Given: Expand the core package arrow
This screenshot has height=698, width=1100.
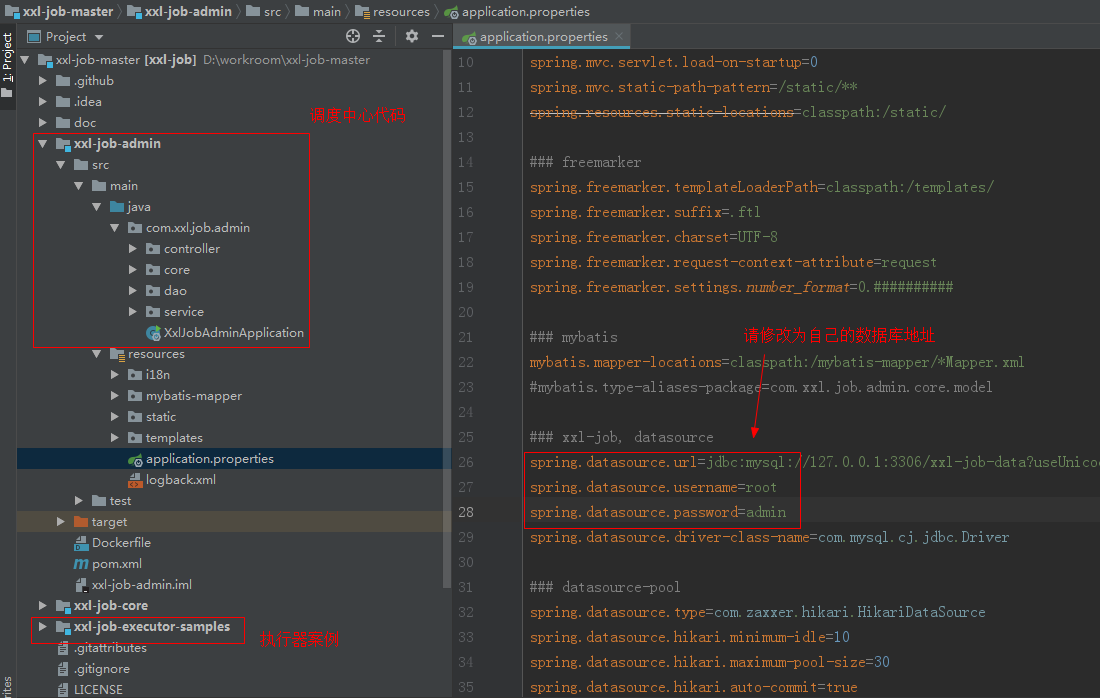Looking at the screenshot, I should (x=133, y=270).
